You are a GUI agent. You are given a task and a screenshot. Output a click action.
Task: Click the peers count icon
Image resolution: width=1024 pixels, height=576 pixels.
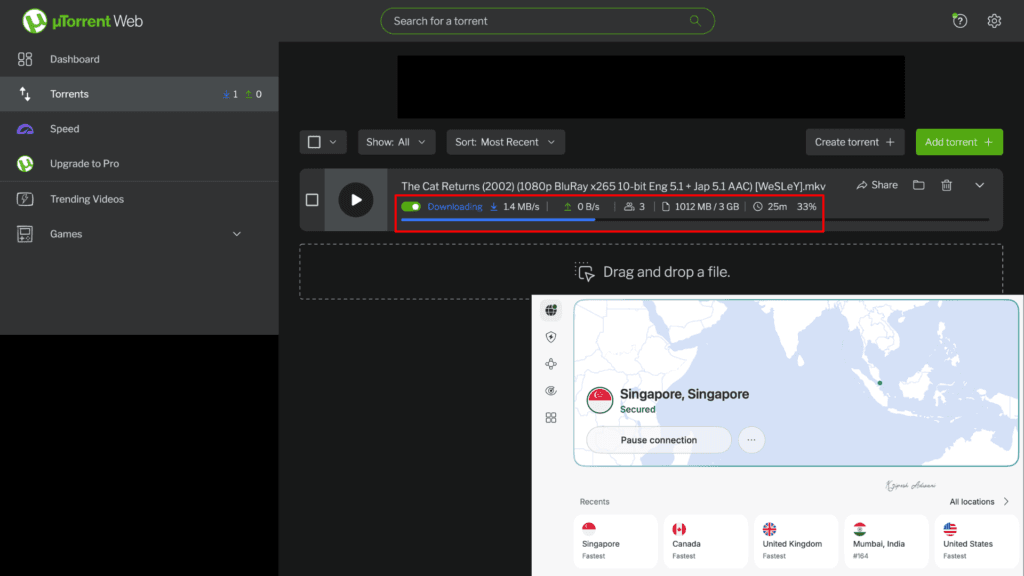629,206
